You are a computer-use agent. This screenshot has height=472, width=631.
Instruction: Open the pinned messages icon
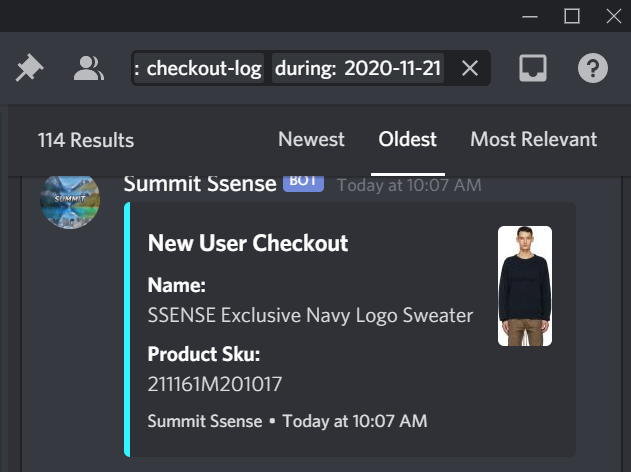pyautogui.click(x=29, y=68)
